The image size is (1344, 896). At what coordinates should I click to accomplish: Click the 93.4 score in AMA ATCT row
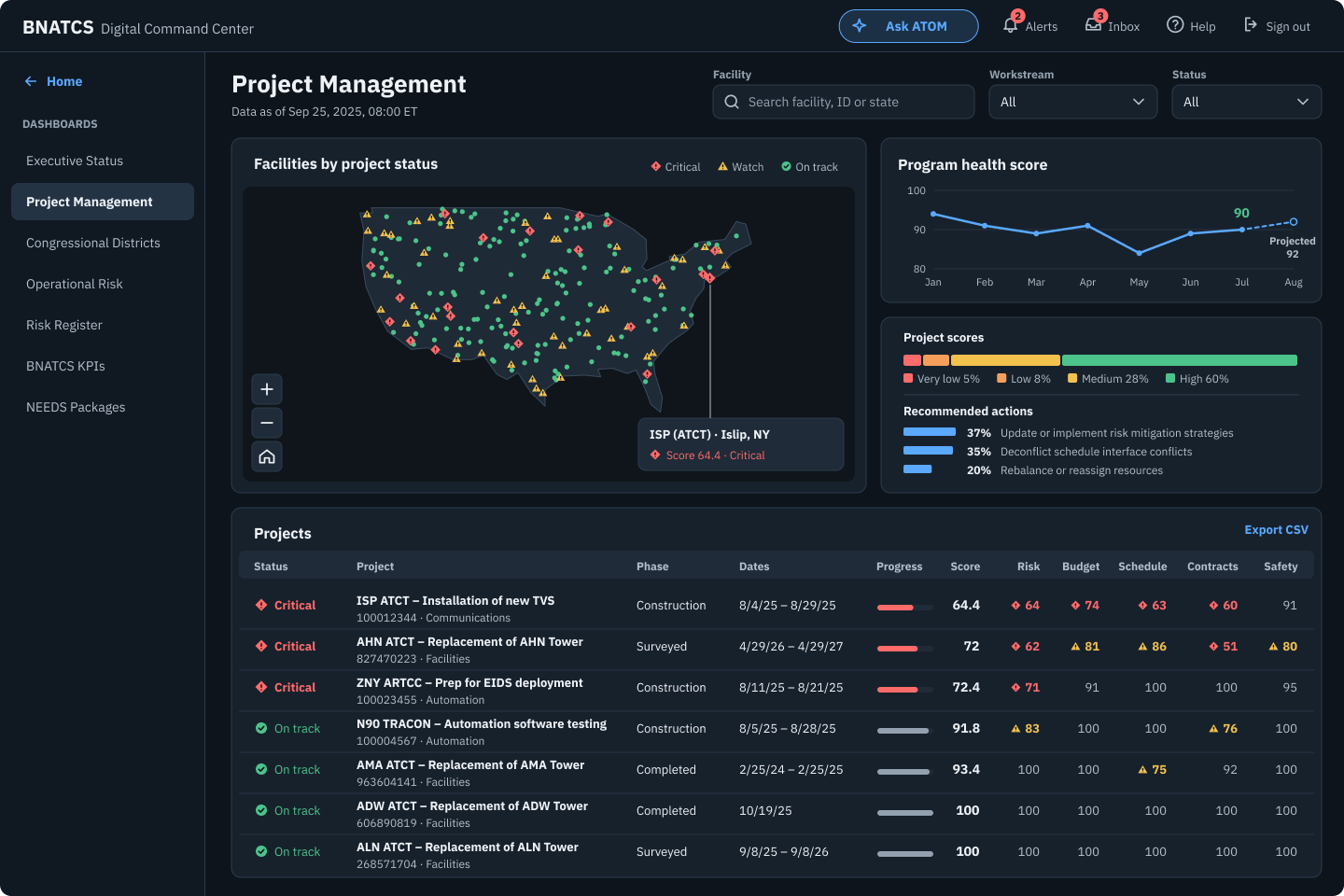point(966,770)
